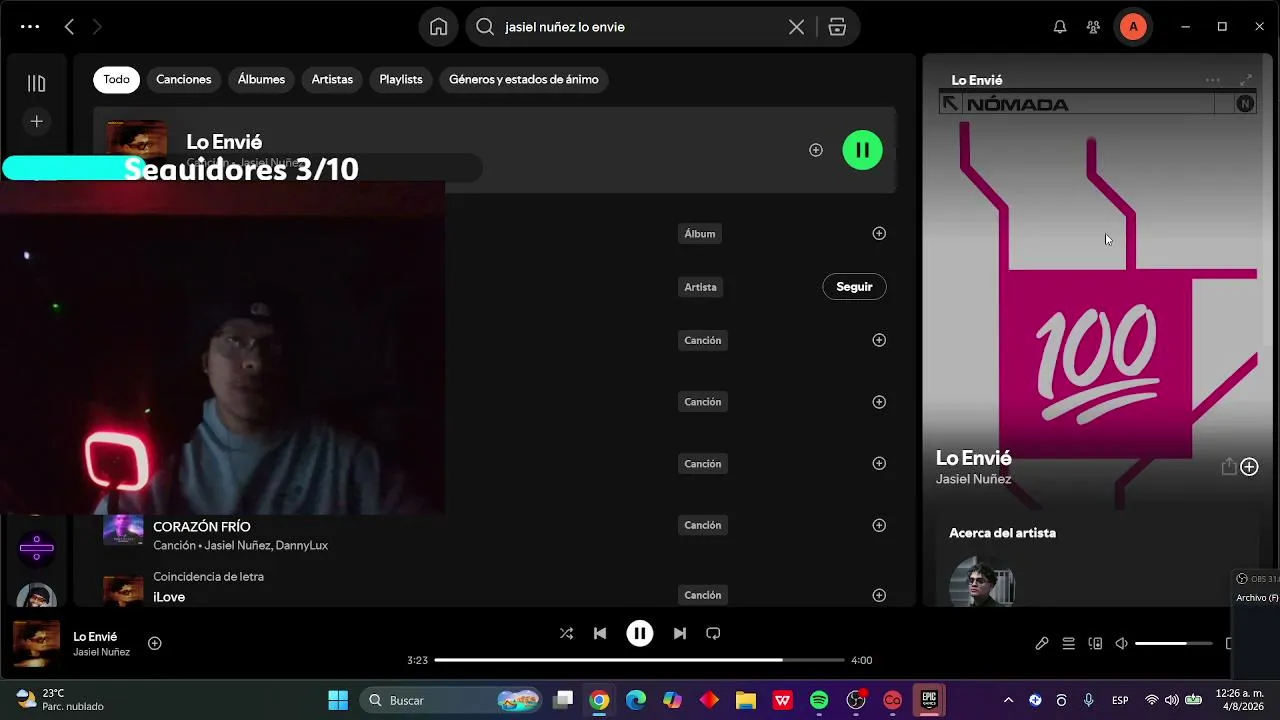Open the notifications bell
The image size is (1280, 720).
click(x=1060, y=27)
